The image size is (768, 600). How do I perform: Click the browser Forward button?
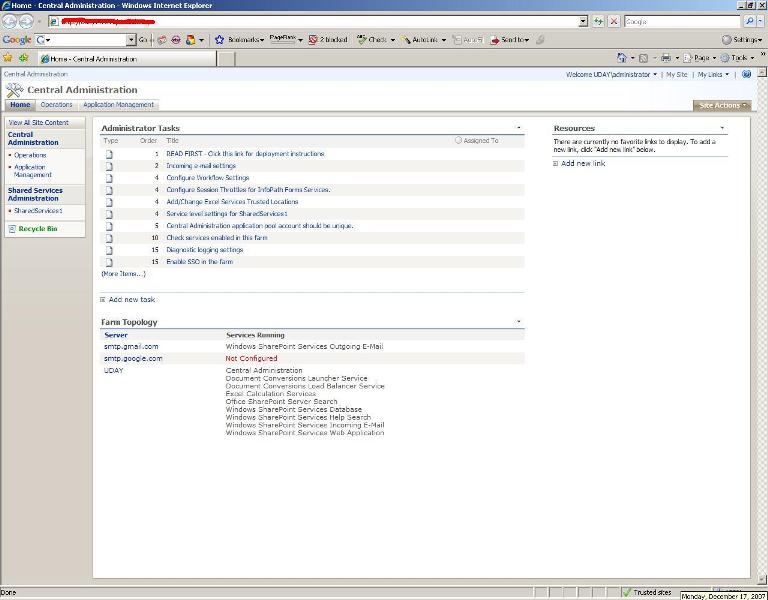click(x=26, y=21)
